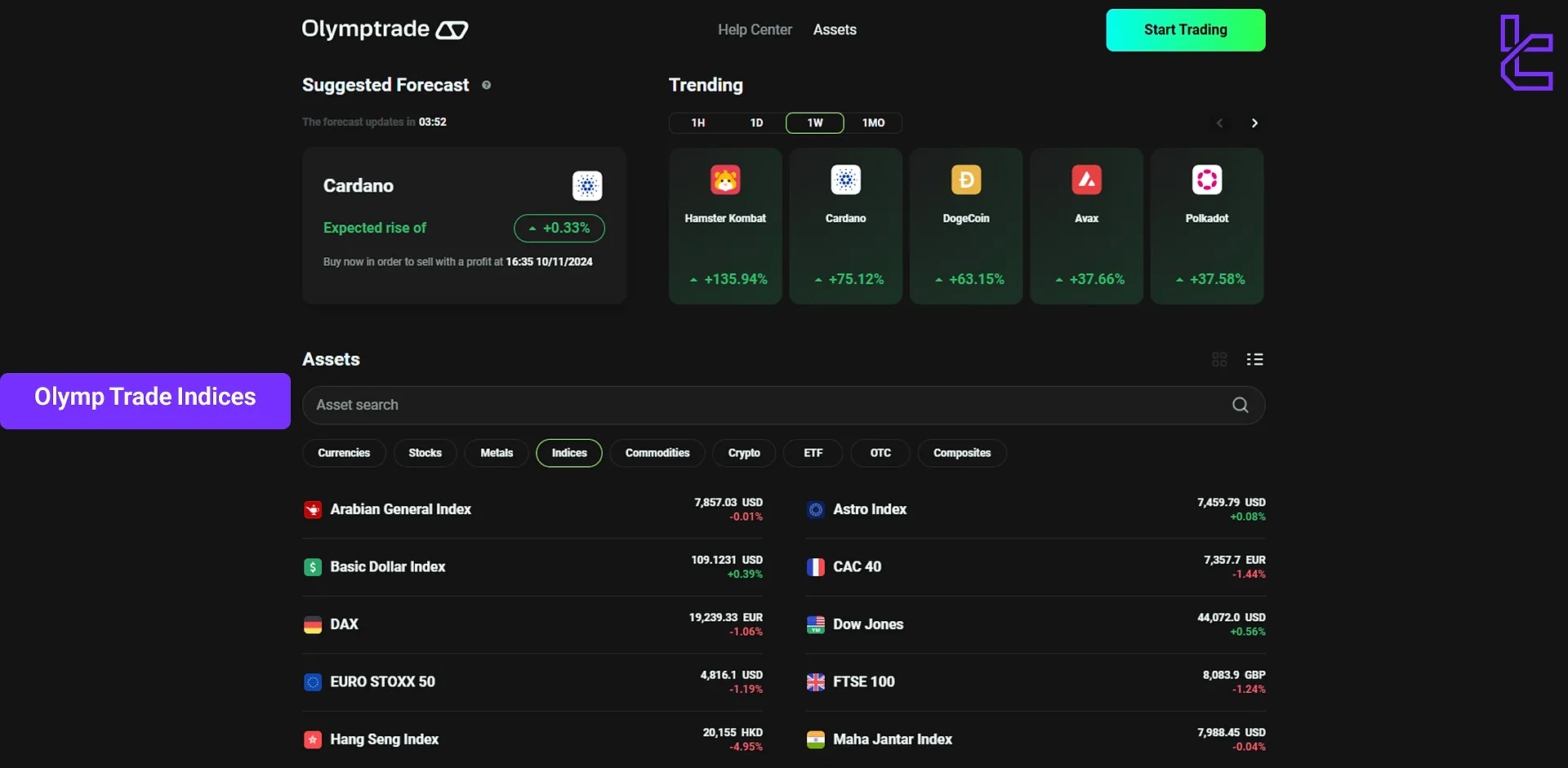Filter assets by Metals

[497, 453]
